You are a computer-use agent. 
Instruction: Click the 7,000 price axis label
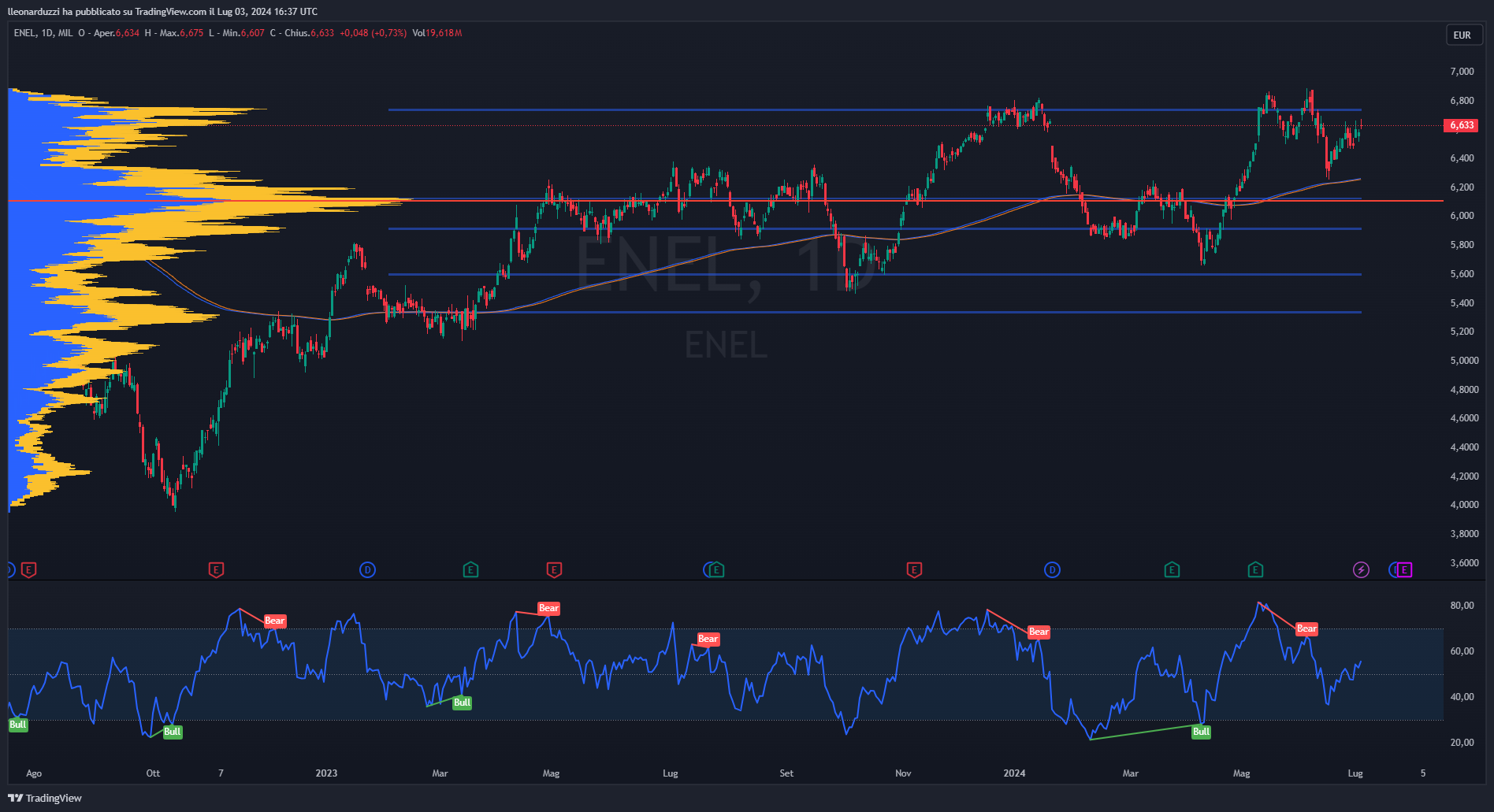[x=1462, y=72]
